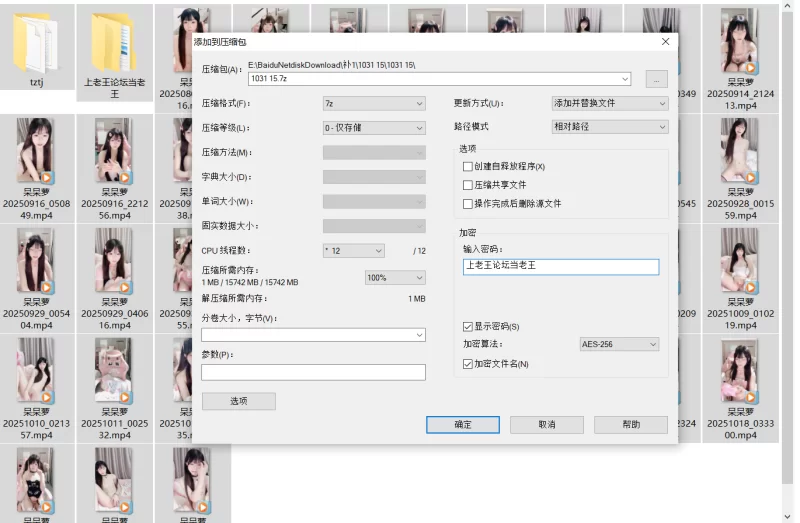Click the vertical scrollbar thumb in file window
Screen dimensions: 800x523
(787, 247)
